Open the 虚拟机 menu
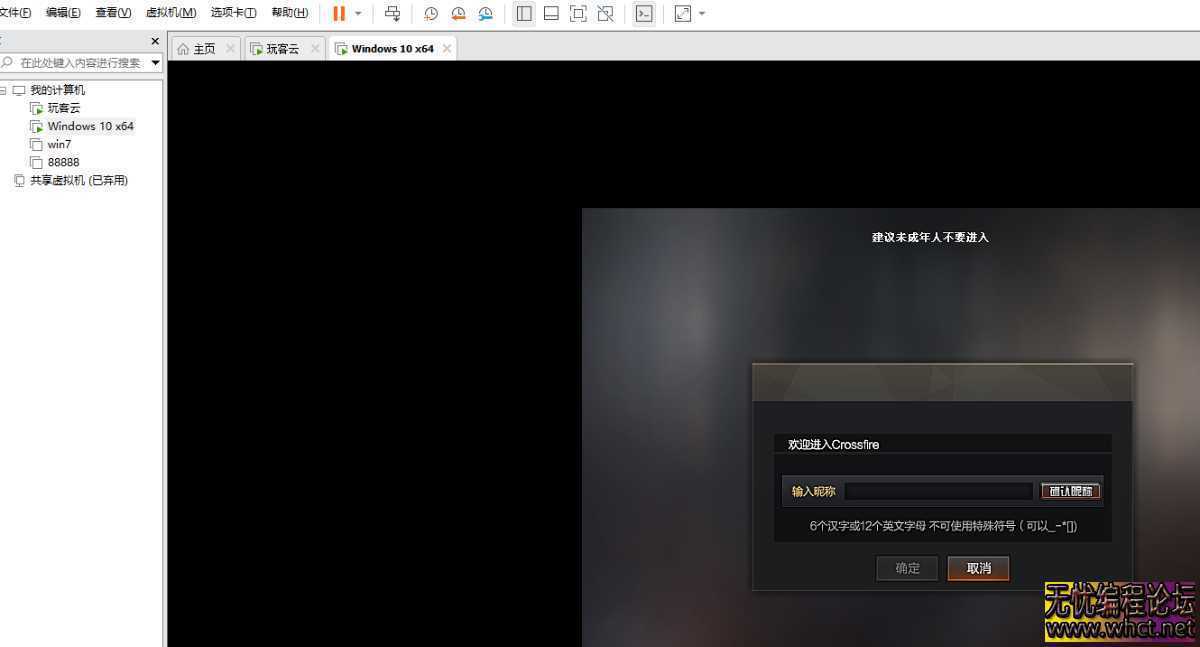Screen dimensions: 1200x647 pos(171,13)
